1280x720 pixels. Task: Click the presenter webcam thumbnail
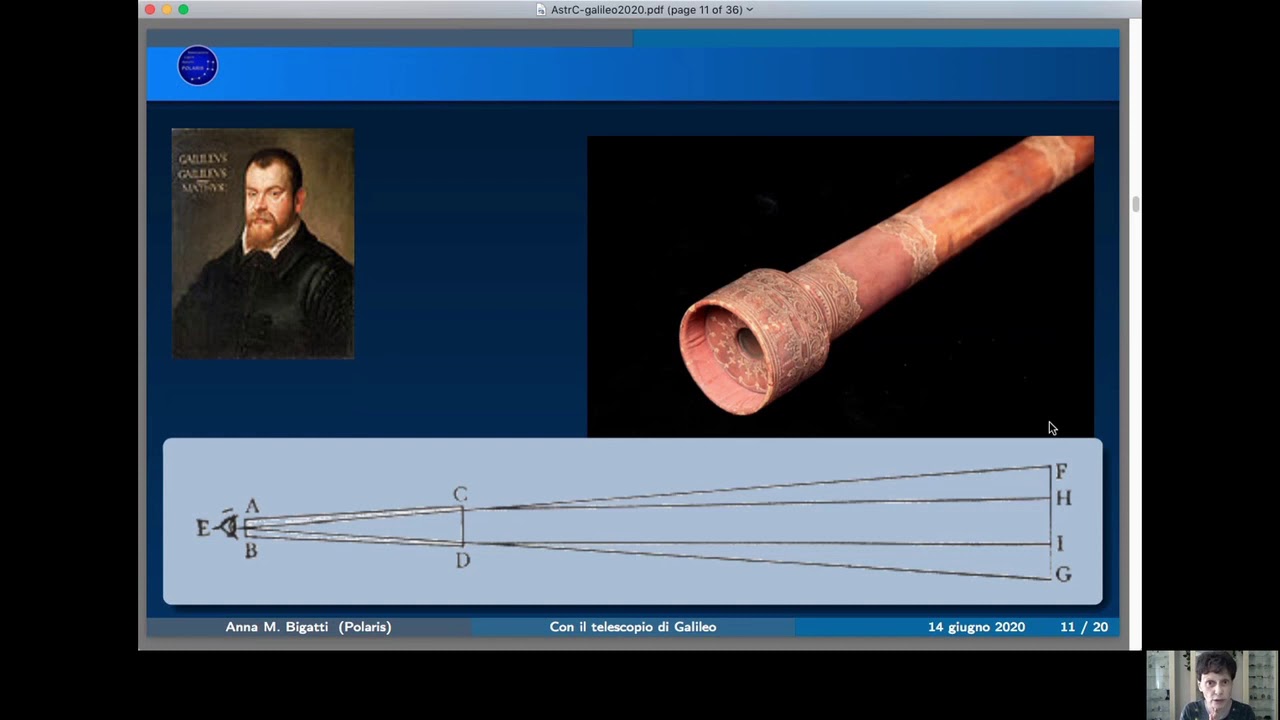tap(1212, 685)
